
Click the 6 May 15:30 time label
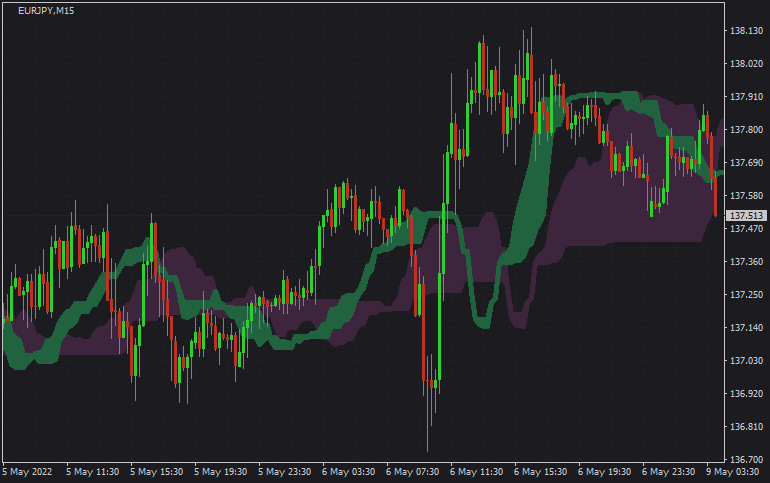(x=540, y=472)
